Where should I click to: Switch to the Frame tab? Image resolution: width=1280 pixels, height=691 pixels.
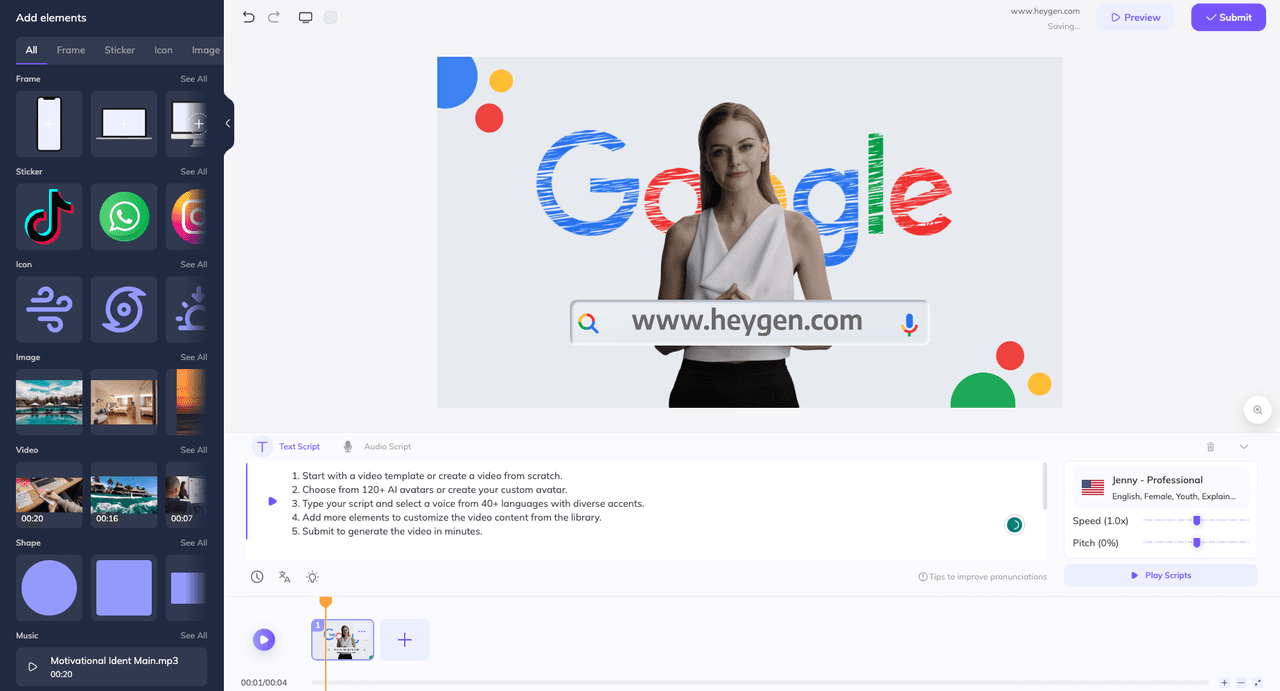tap(71, 50)
